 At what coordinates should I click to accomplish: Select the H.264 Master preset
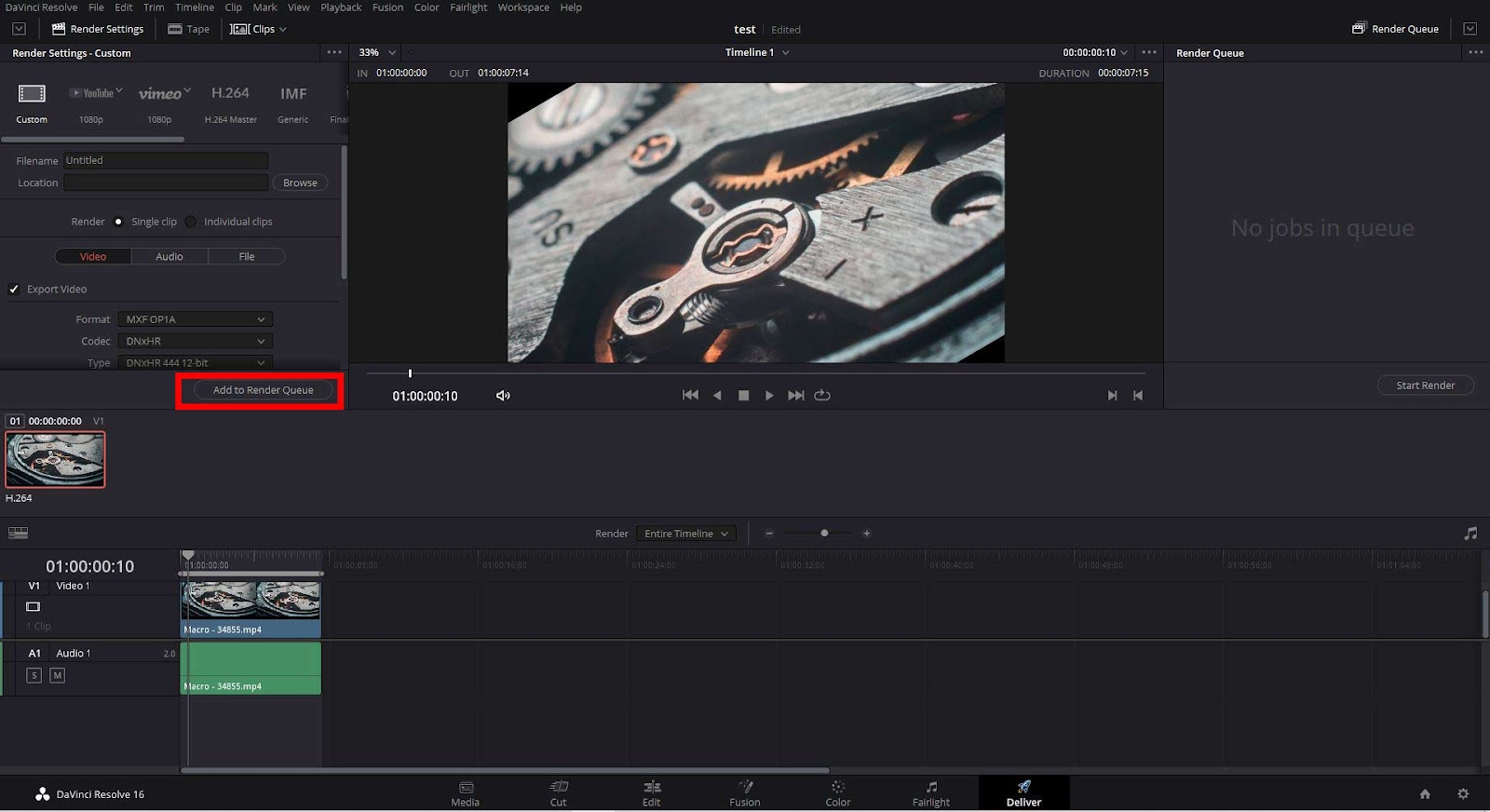pyautogui.click(x=230, y=93)
